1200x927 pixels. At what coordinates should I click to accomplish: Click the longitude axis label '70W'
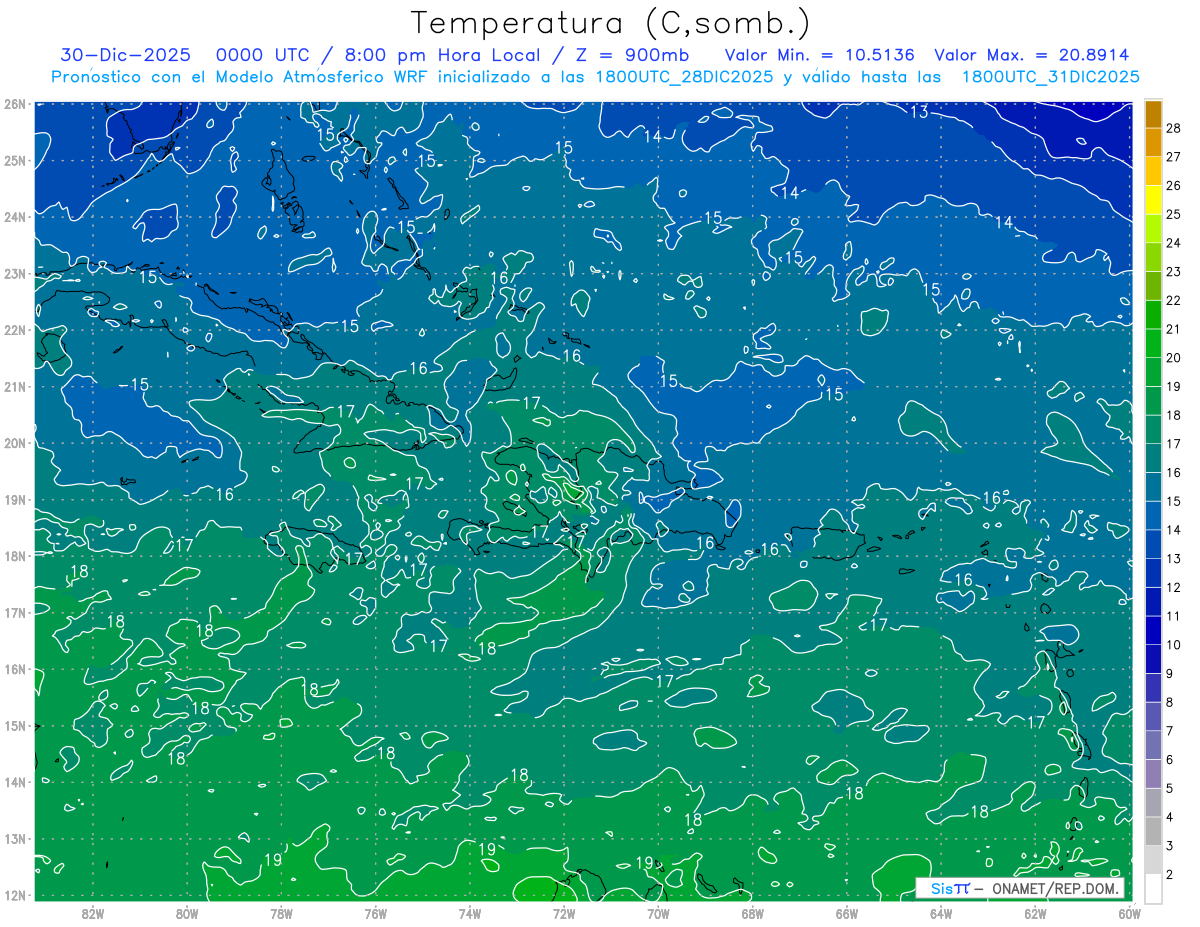(x=658, y=914)
